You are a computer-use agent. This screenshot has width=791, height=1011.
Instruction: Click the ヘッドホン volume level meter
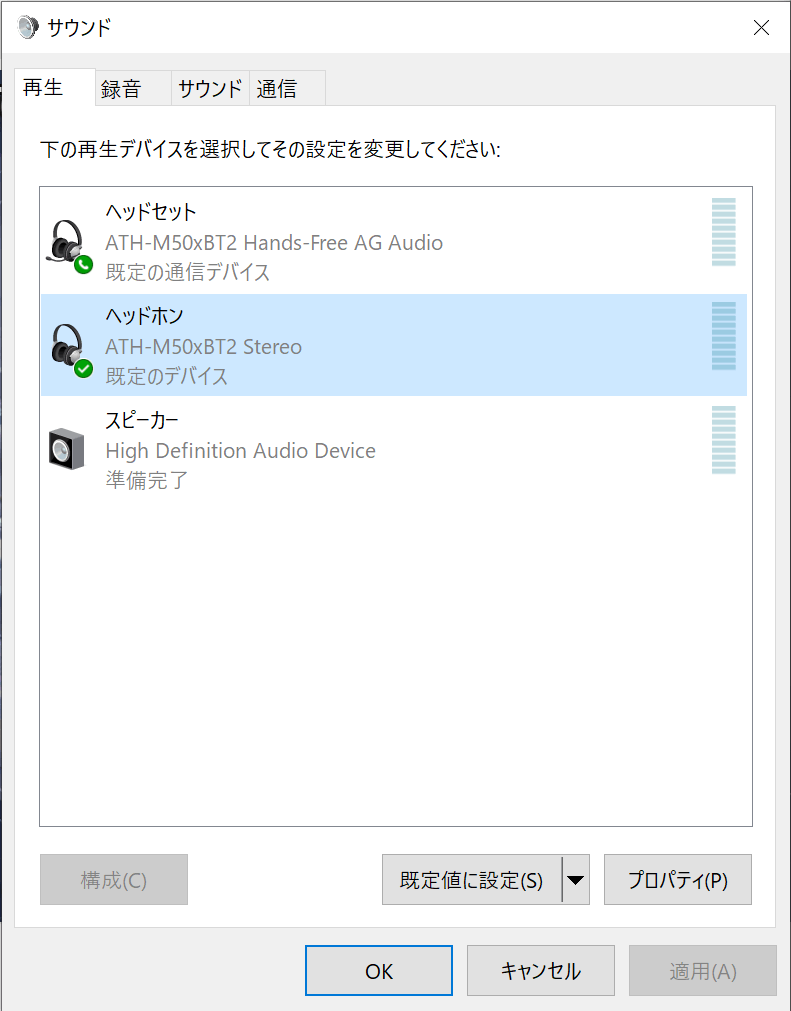[723, 336]
